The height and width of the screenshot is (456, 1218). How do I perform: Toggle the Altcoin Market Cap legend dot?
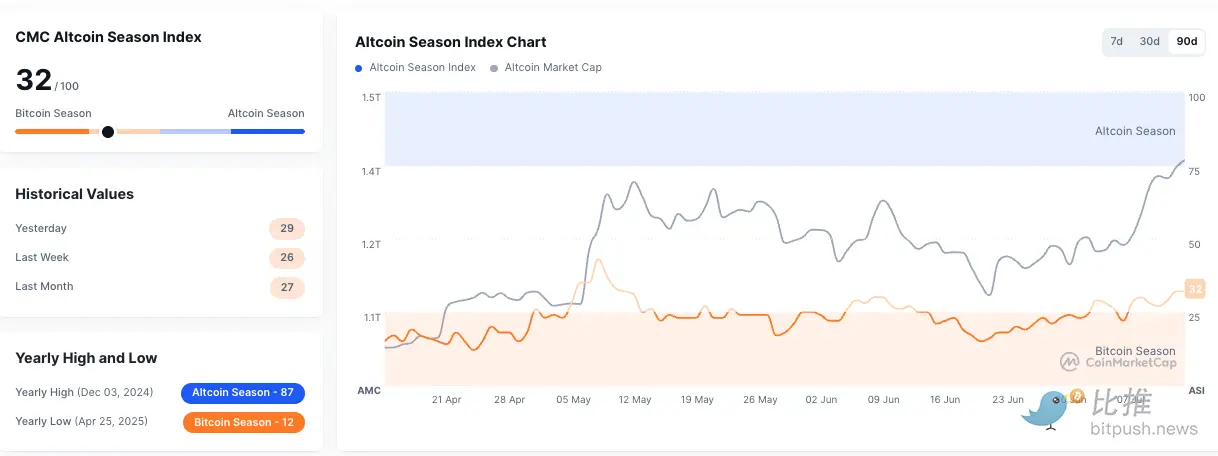pos(494,68)
